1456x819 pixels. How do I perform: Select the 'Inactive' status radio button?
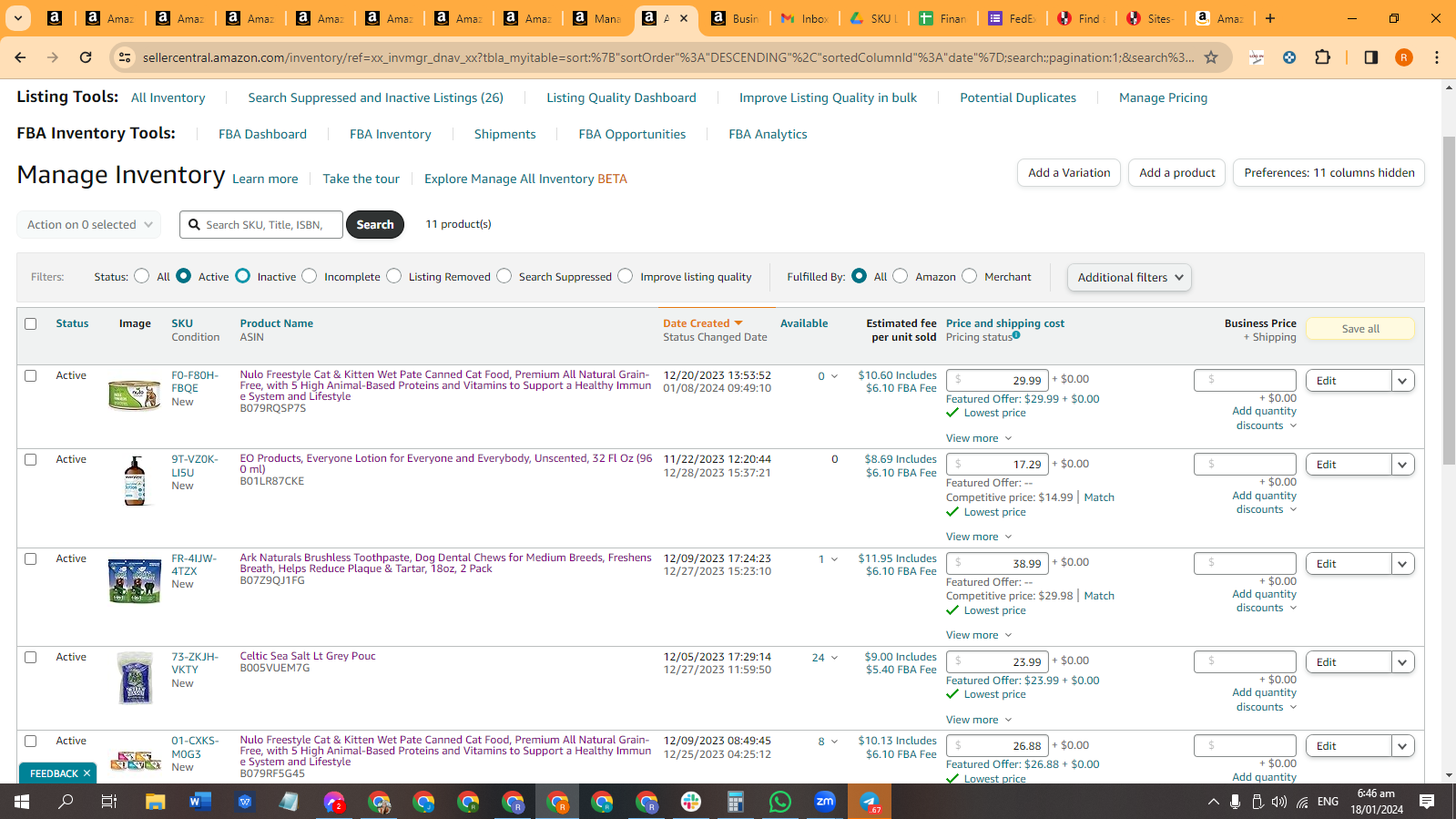click(242, 276)
